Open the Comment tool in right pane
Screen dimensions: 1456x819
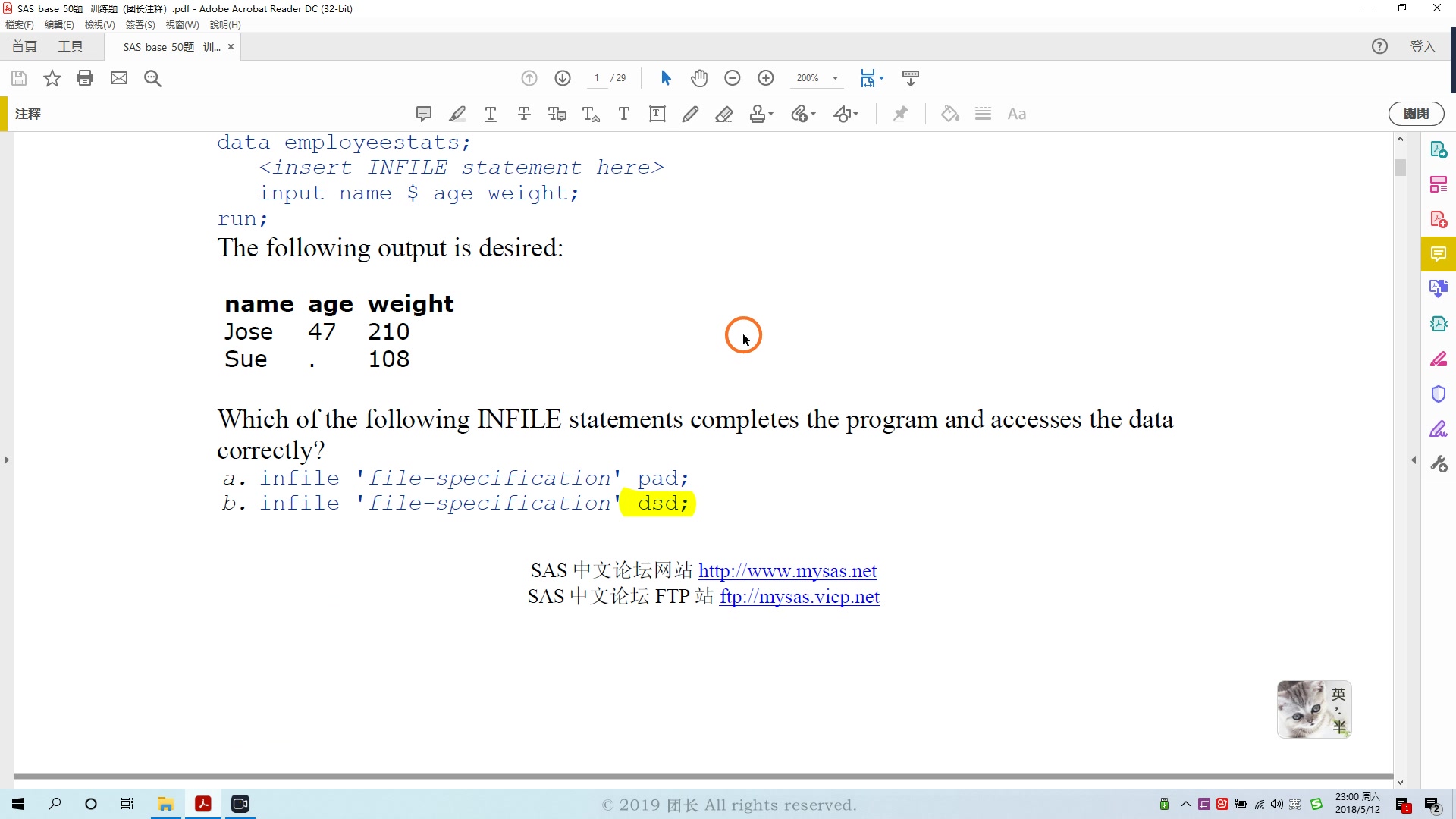[1439, 254]
